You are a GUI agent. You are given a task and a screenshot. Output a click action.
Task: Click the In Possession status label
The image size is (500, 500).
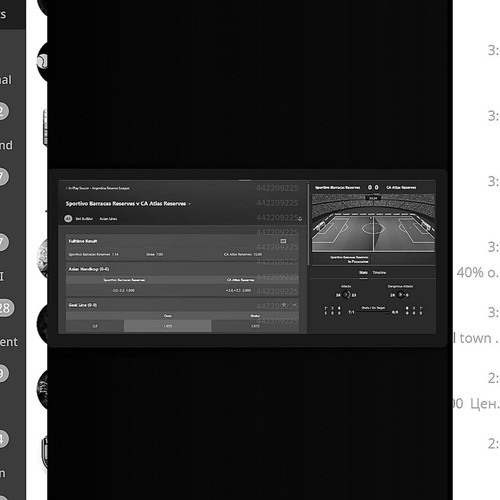[x=358, y=262]
